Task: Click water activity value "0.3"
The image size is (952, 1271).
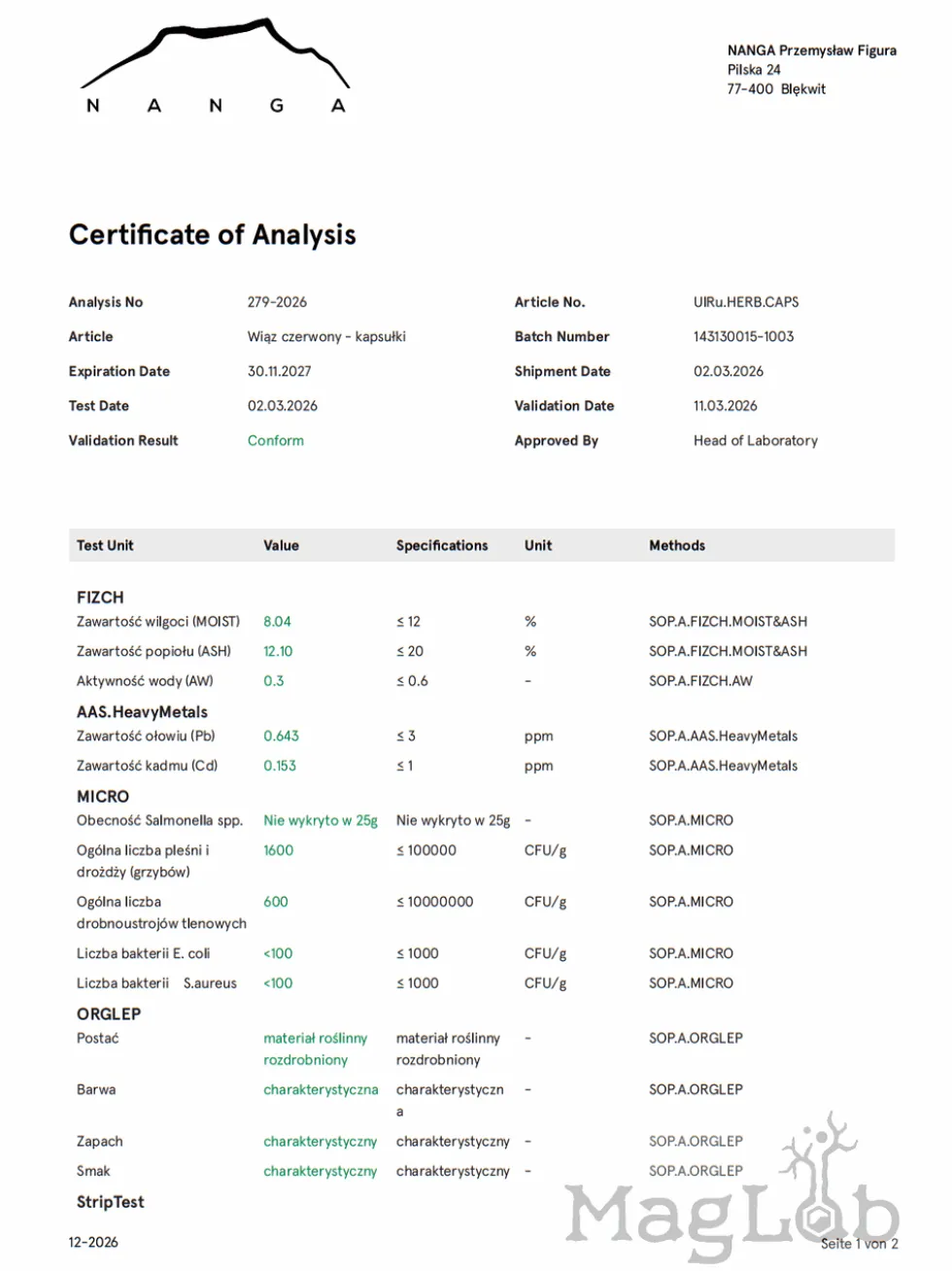Action: [x=274, y=681]
